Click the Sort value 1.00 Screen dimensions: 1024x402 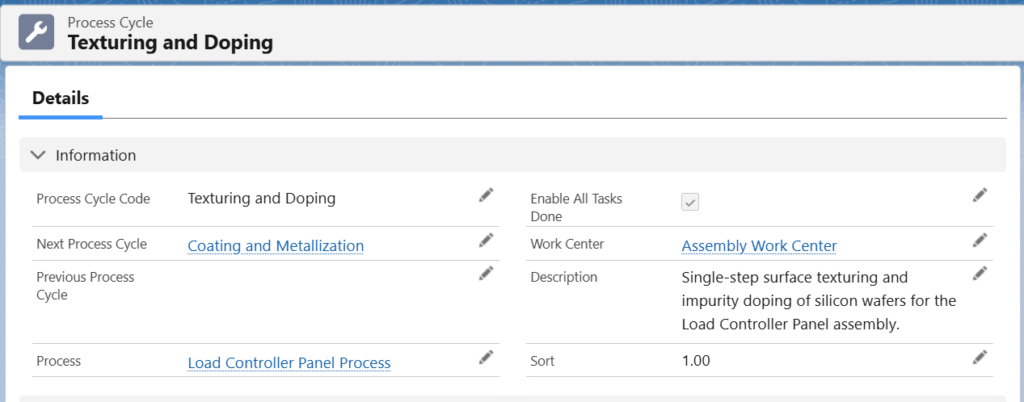coord(695,361)
